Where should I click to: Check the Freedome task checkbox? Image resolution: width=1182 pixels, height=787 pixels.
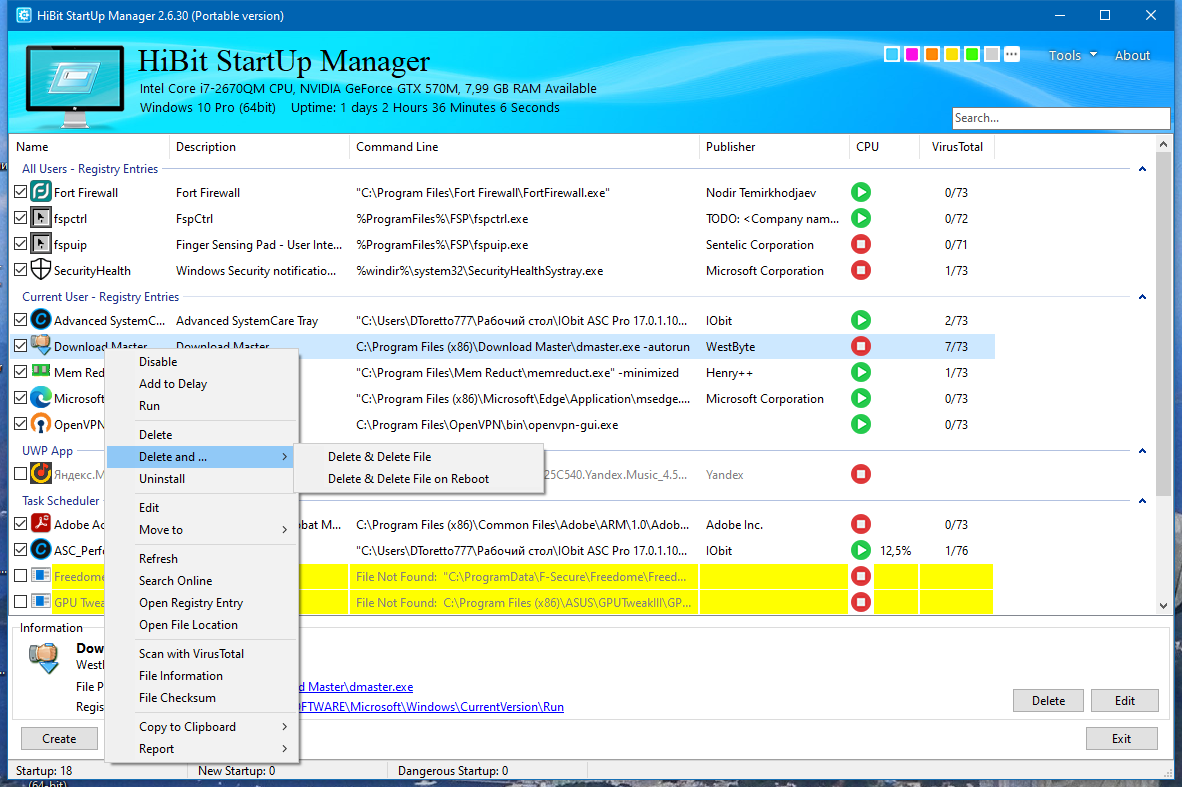(x=20, y=576)
